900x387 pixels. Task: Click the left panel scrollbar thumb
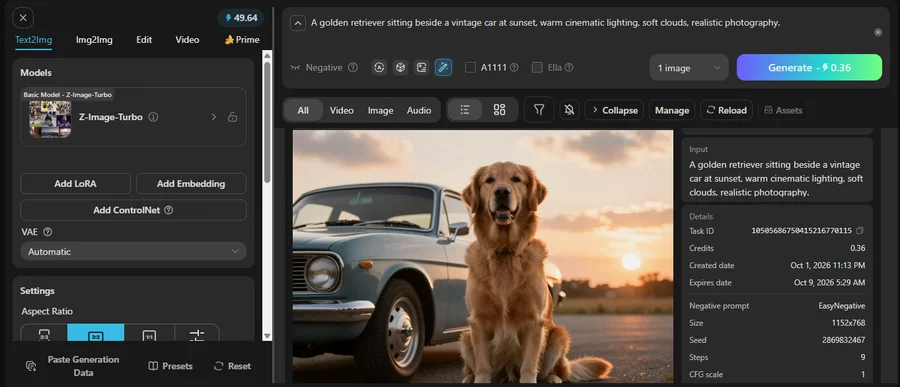coord(267,122)
